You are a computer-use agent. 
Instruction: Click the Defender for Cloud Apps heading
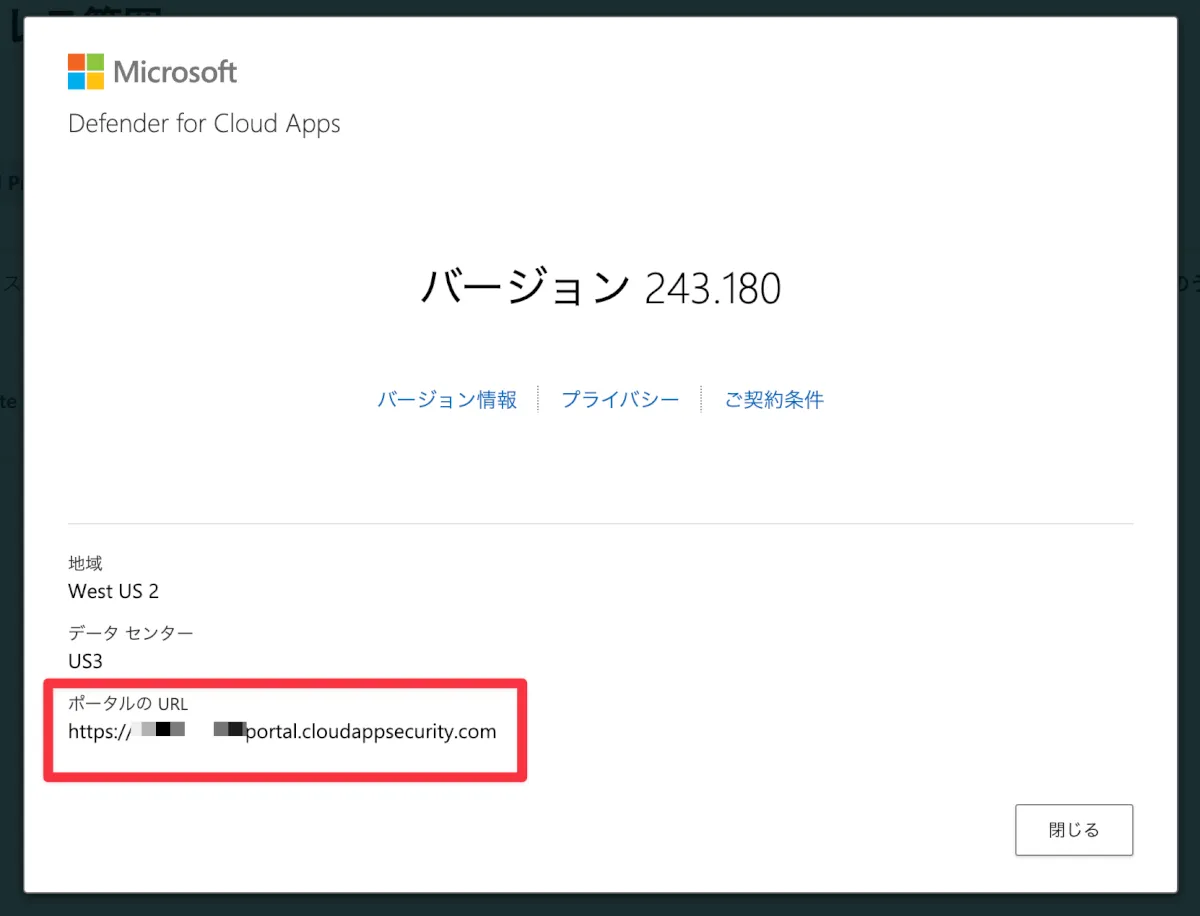click(204, 124)
